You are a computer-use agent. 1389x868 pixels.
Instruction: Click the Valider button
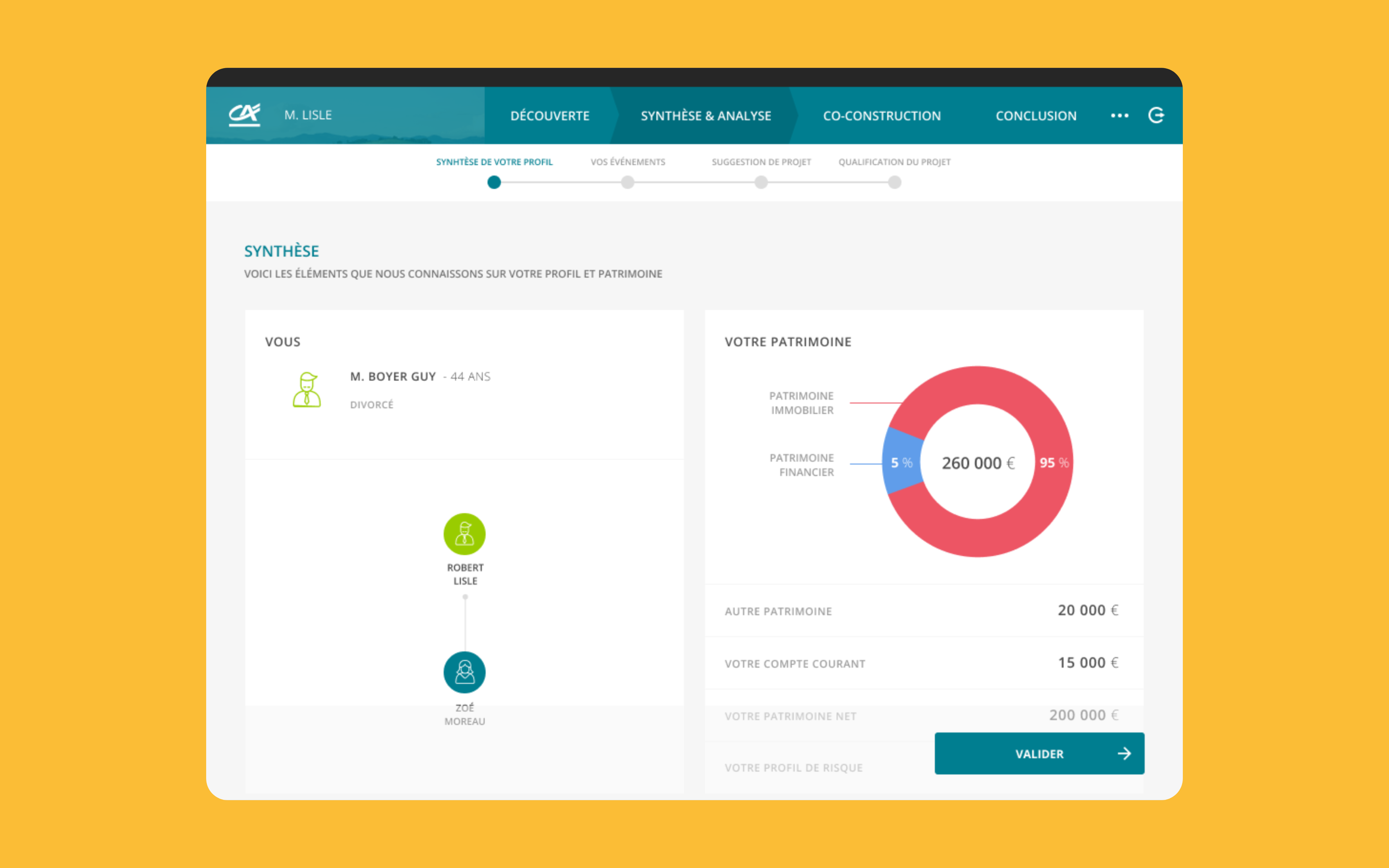(x=1039, y=753)
